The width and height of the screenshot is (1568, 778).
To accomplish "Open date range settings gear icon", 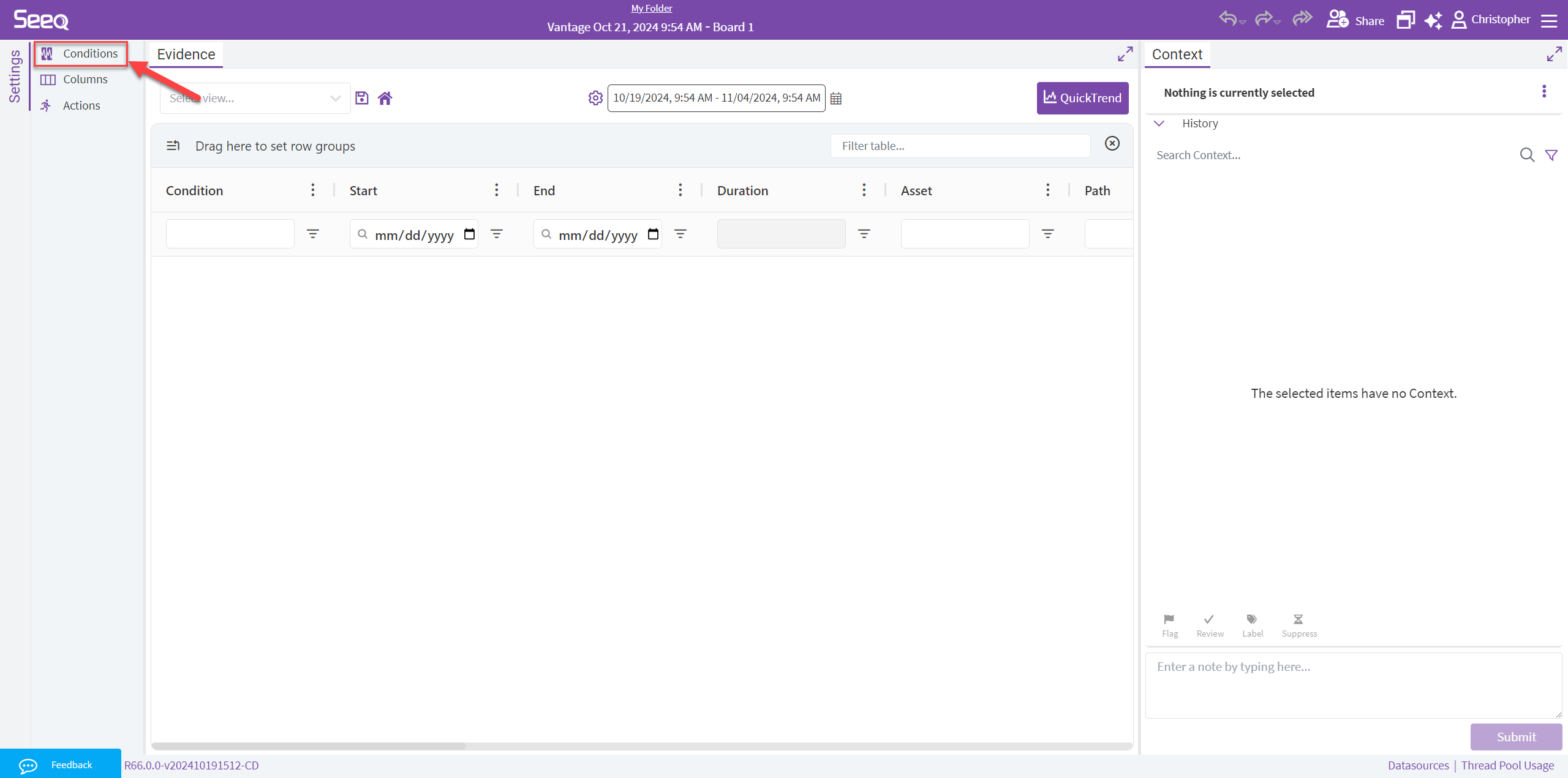I will coord(595,98).
